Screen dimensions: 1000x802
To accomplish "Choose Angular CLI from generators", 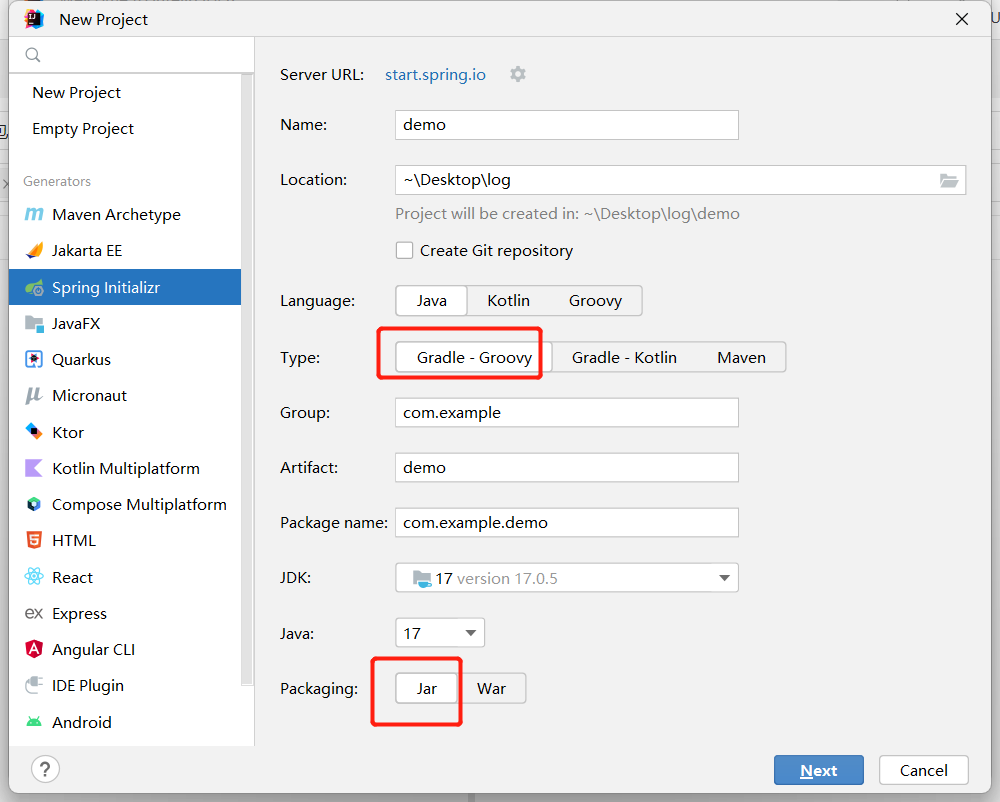I will point(93,650).
